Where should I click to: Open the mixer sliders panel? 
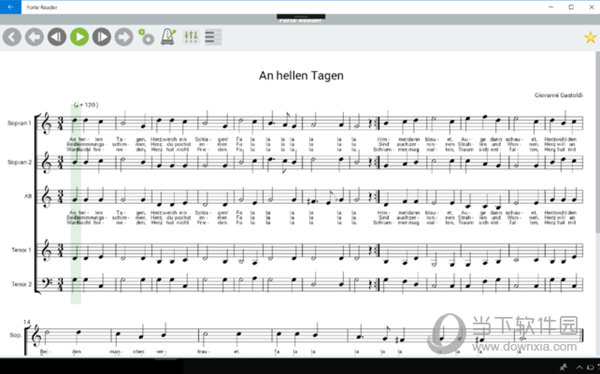coord(191,37)
